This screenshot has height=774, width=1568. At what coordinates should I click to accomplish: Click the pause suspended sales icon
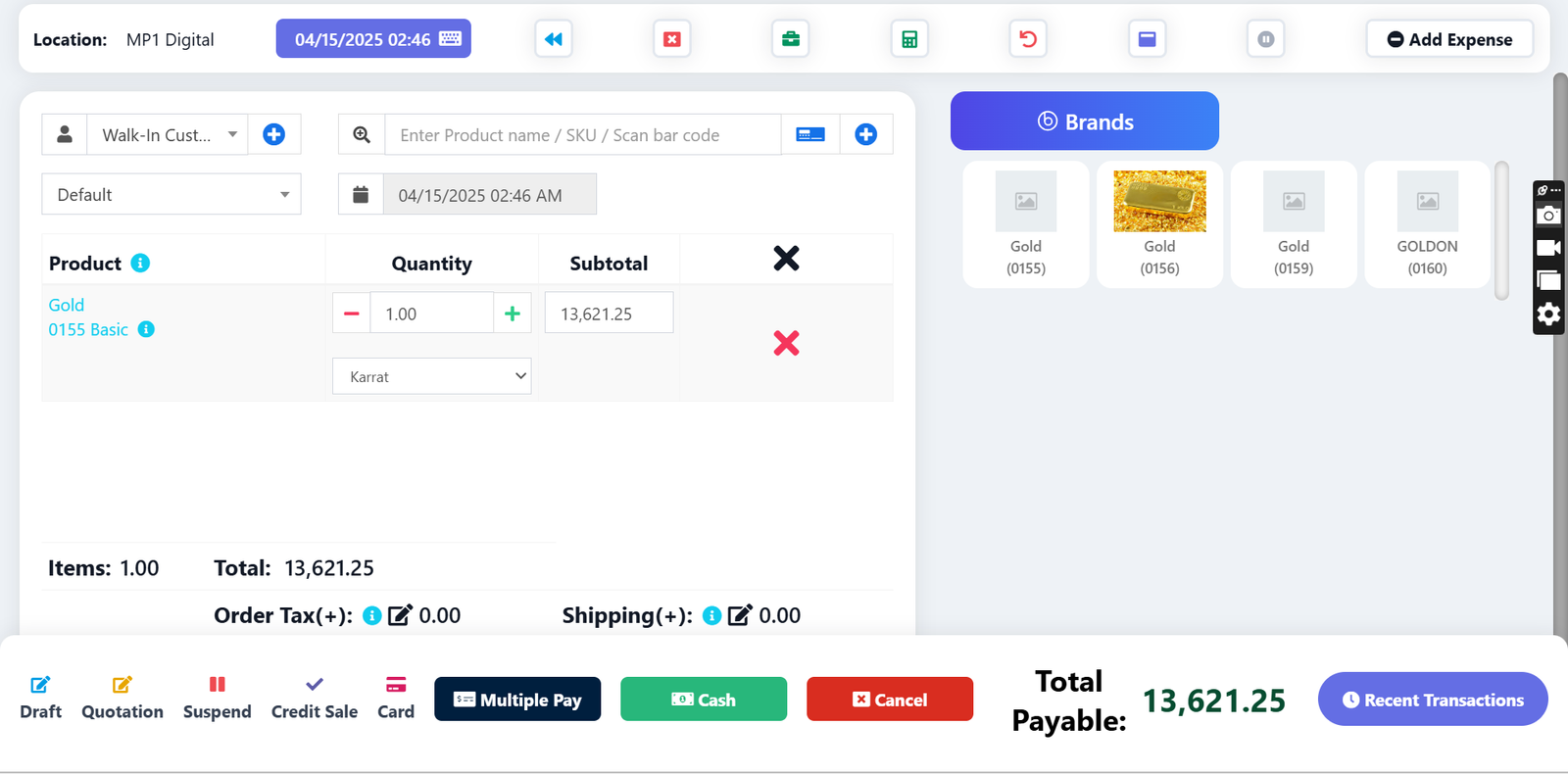pyautogui.click(x=1266, y=39)
